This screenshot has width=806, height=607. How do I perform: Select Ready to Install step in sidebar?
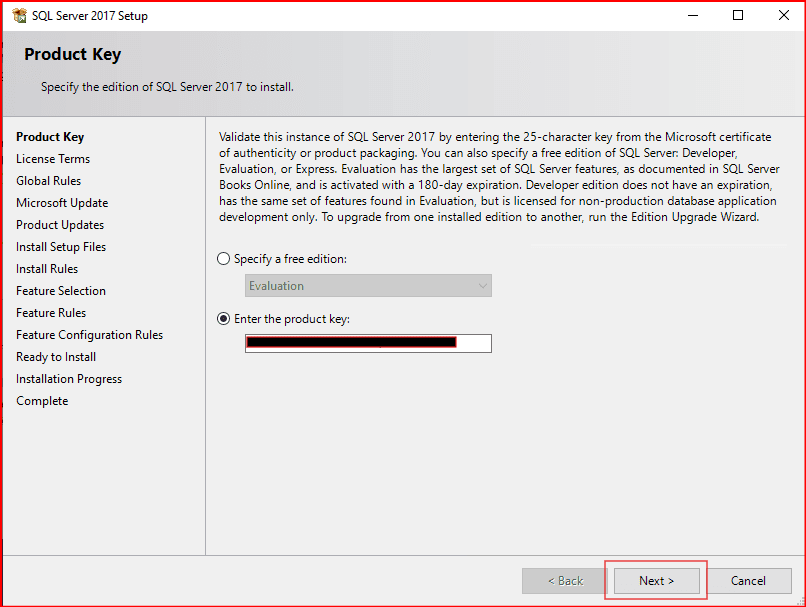click(x=56, y=357)
